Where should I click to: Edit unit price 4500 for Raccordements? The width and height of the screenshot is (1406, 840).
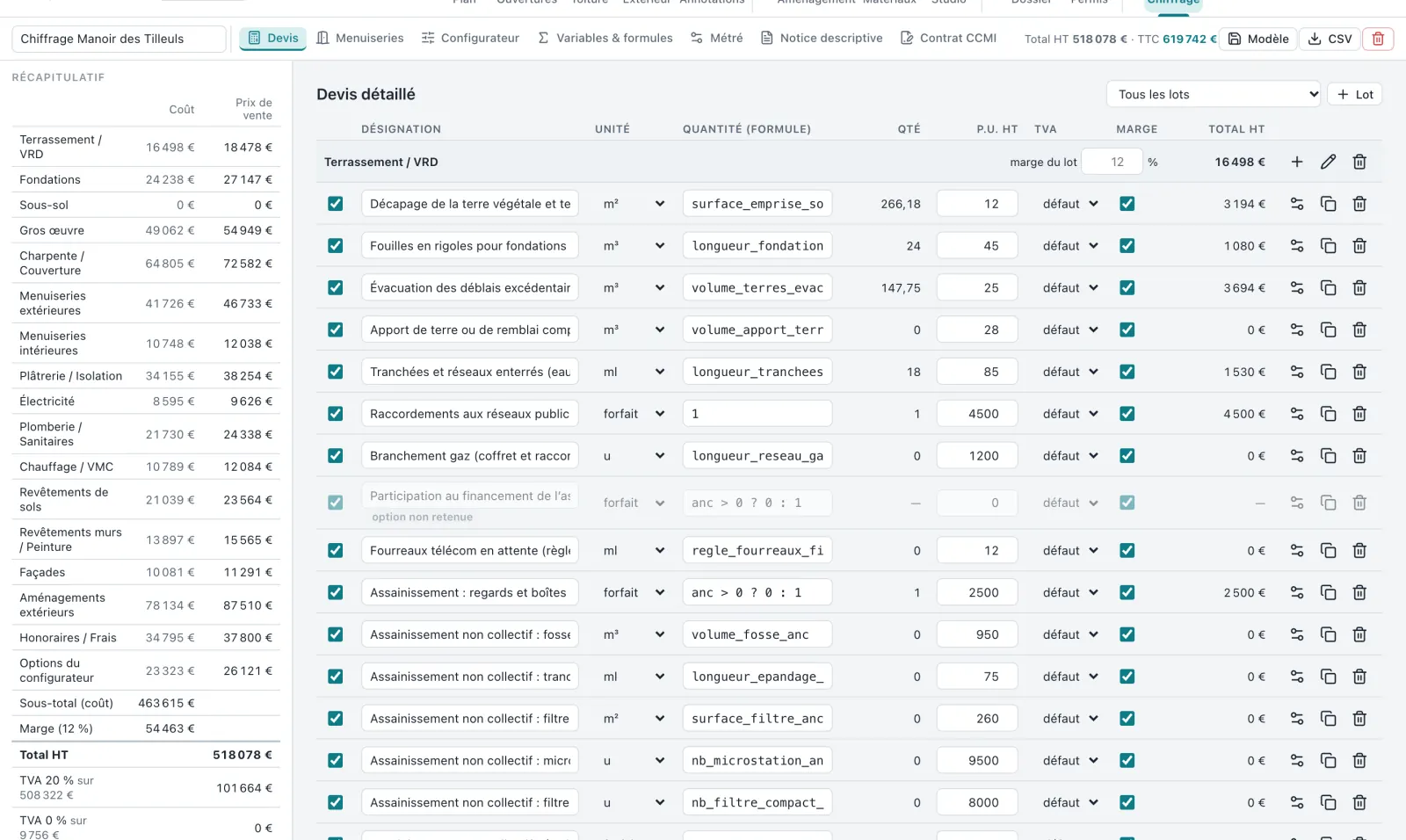pos(977,414)
